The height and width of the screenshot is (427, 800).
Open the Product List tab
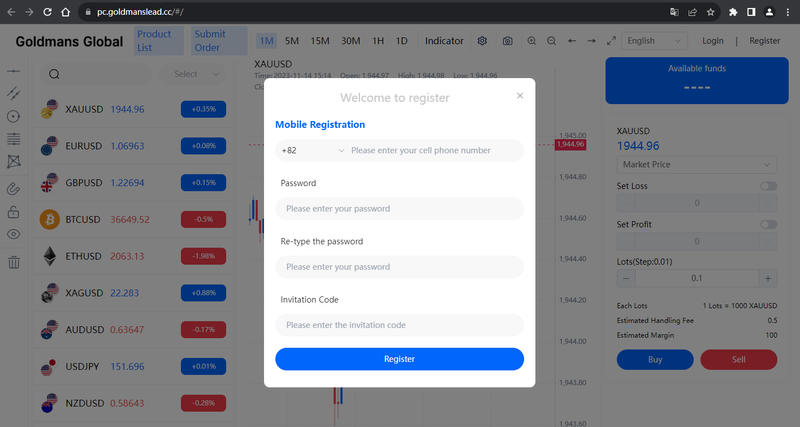[x=159, y=41]
